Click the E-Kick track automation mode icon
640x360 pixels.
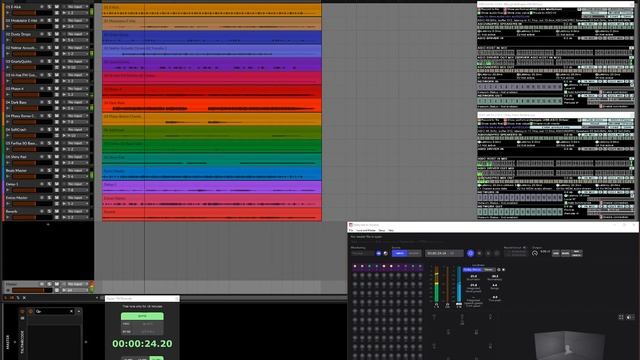(x=57, y=13)
